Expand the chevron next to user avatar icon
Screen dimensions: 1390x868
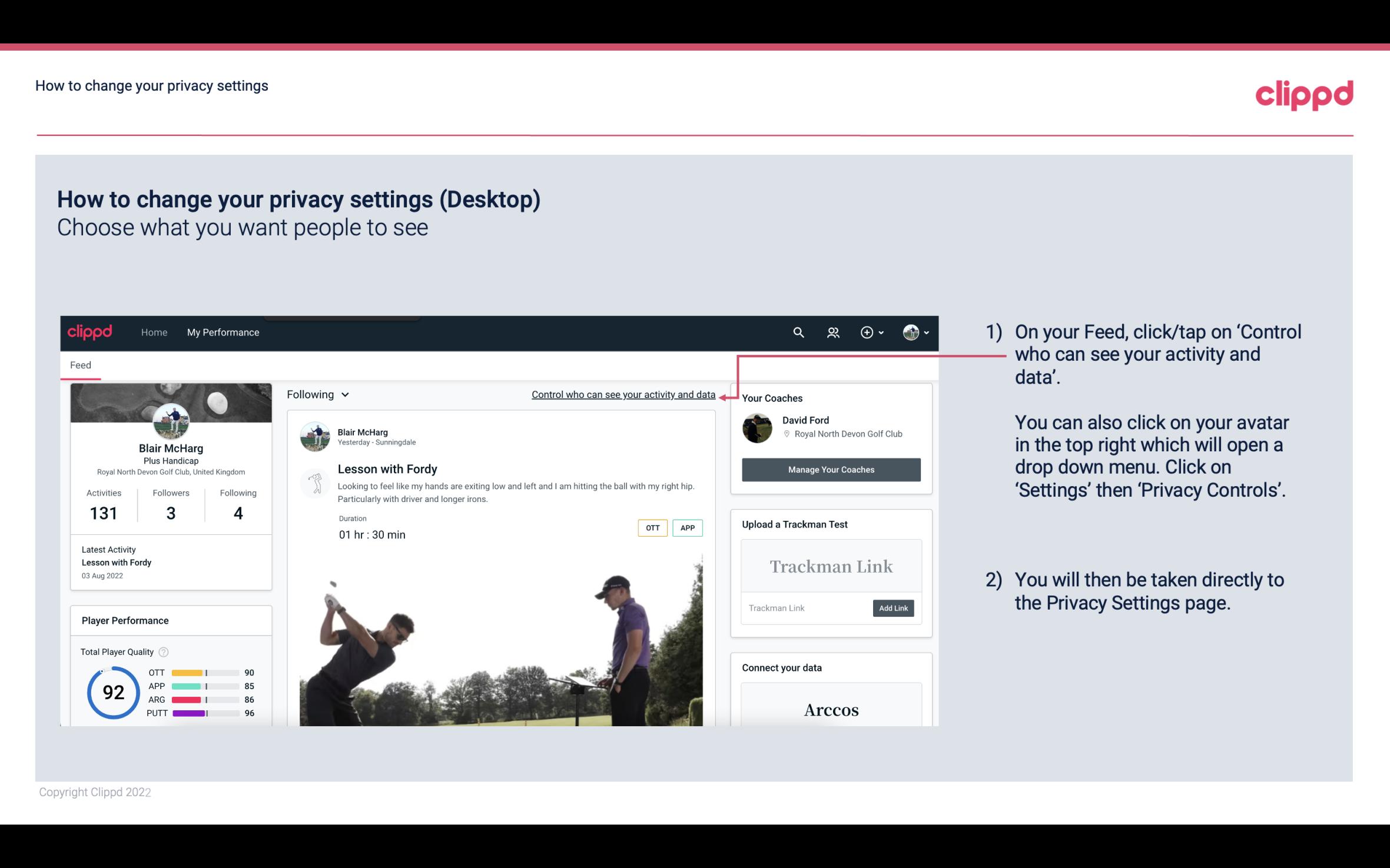click(925, 332)
